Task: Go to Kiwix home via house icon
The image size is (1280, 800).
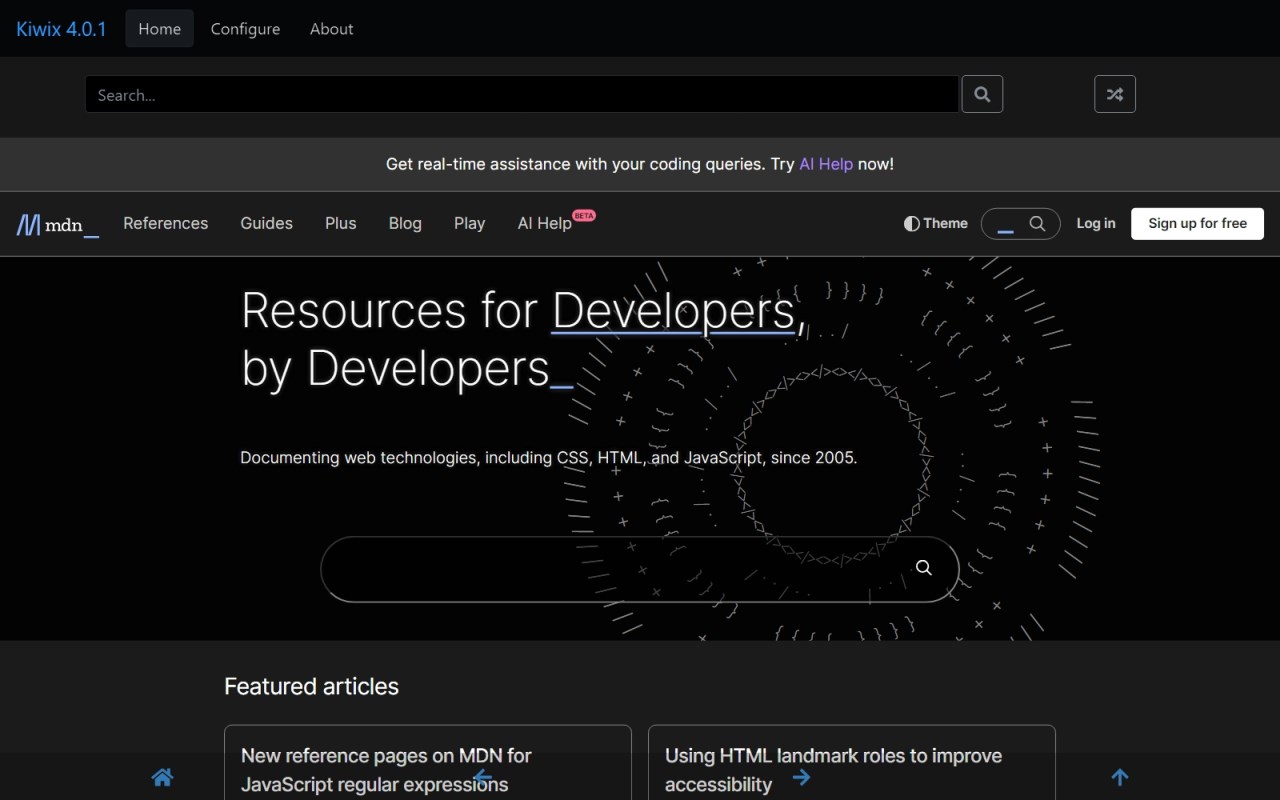Action: [162, 777]
